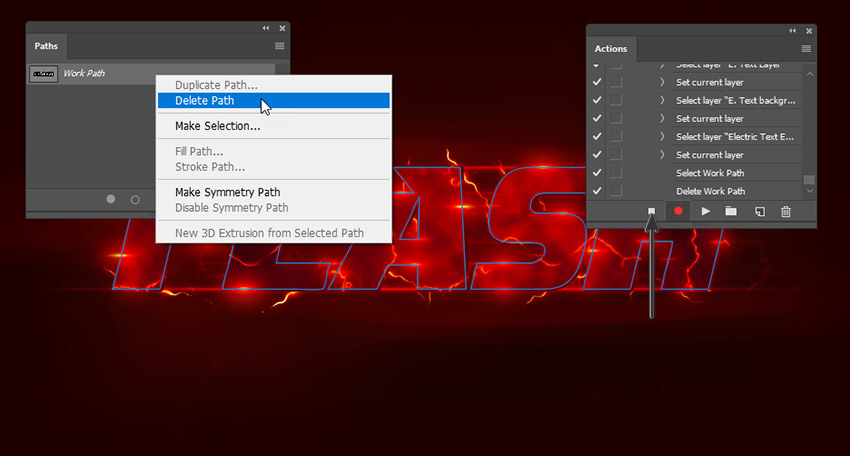850x456 pixels.
Task: Expand the last Set current layer step
Action: point(662,155)
